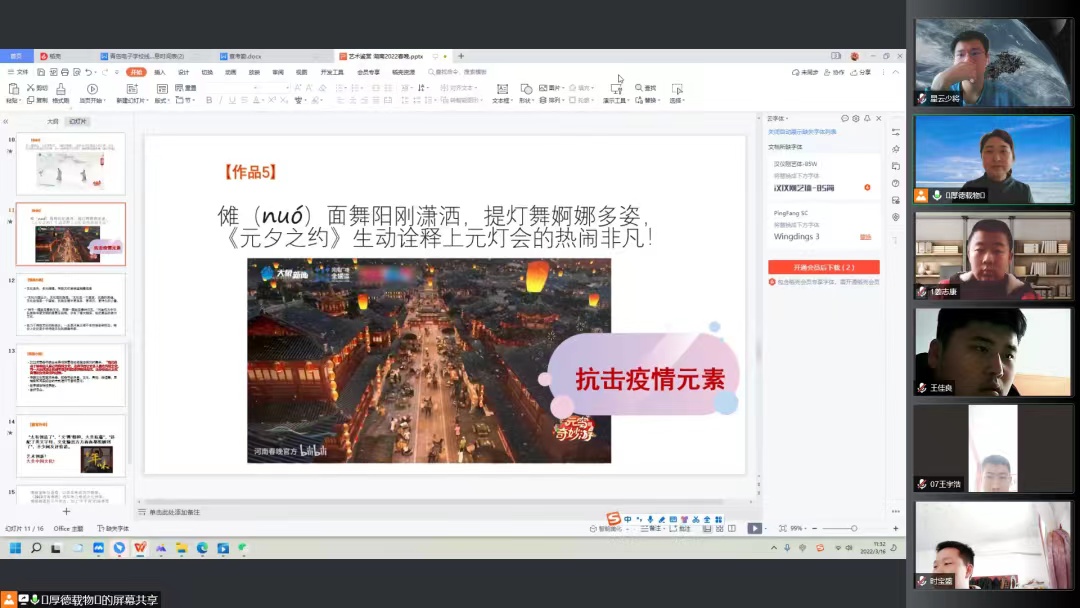Open the font panel settings gear icon
This screenshot has height=608, width=1080.
(x=855, y=118)
